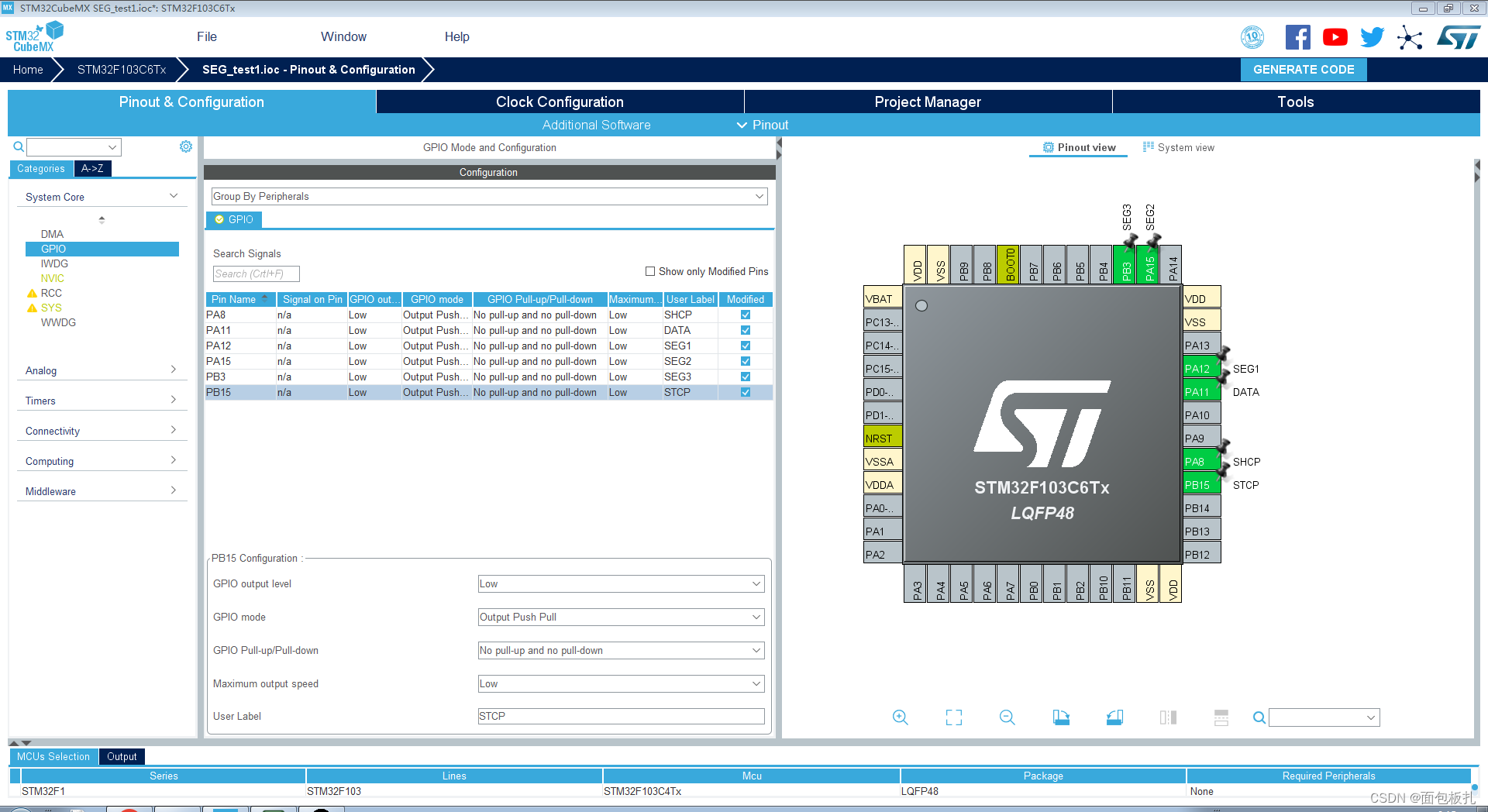The height and width of the screenshot is (812, 1488).
Task: Click the categories search magnifier icon
Action: tap(19, 146)
